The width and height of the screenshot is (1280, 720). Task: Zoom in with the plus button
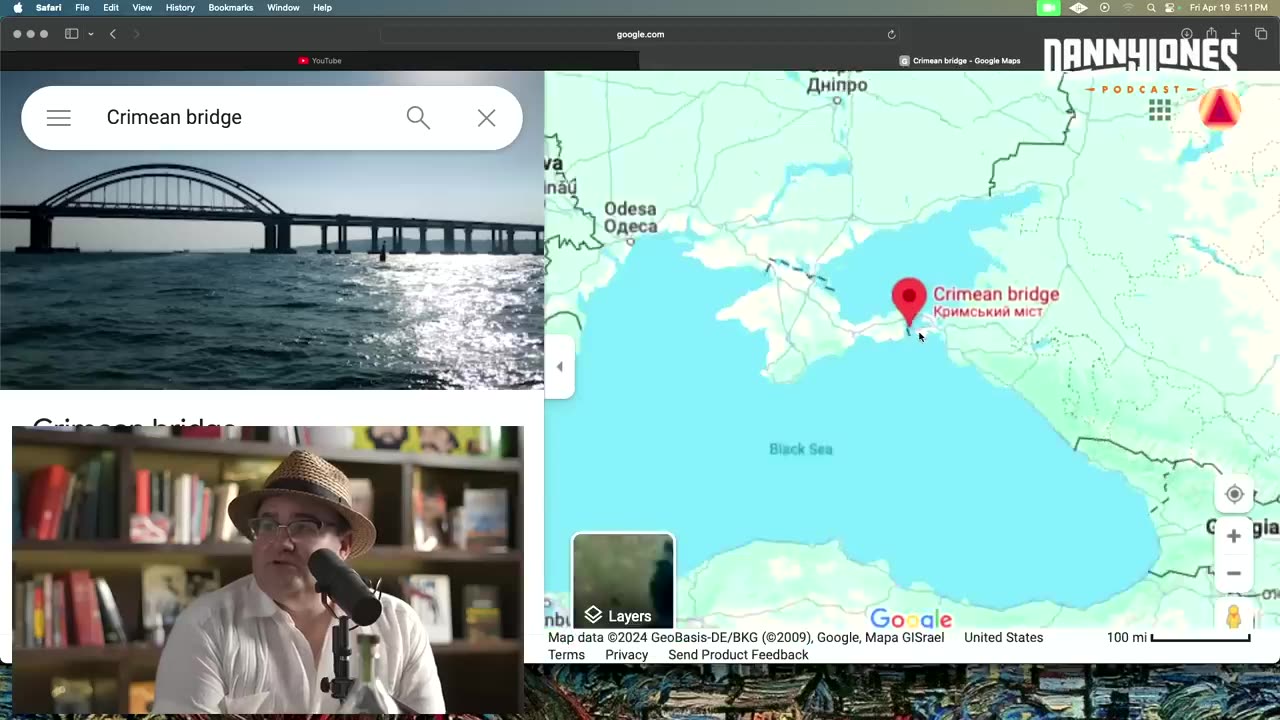point(1234,536)
